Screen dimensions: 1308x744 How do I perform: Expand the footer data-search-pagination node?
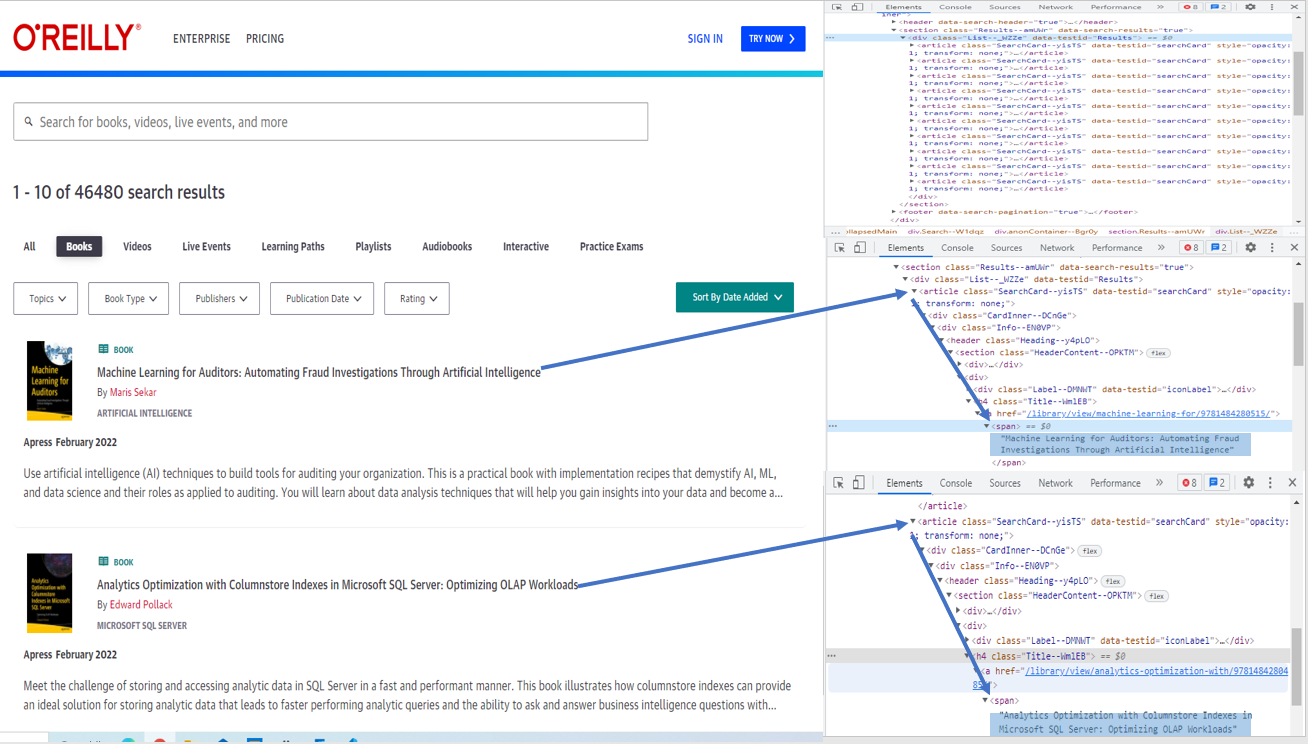point(894,212)
